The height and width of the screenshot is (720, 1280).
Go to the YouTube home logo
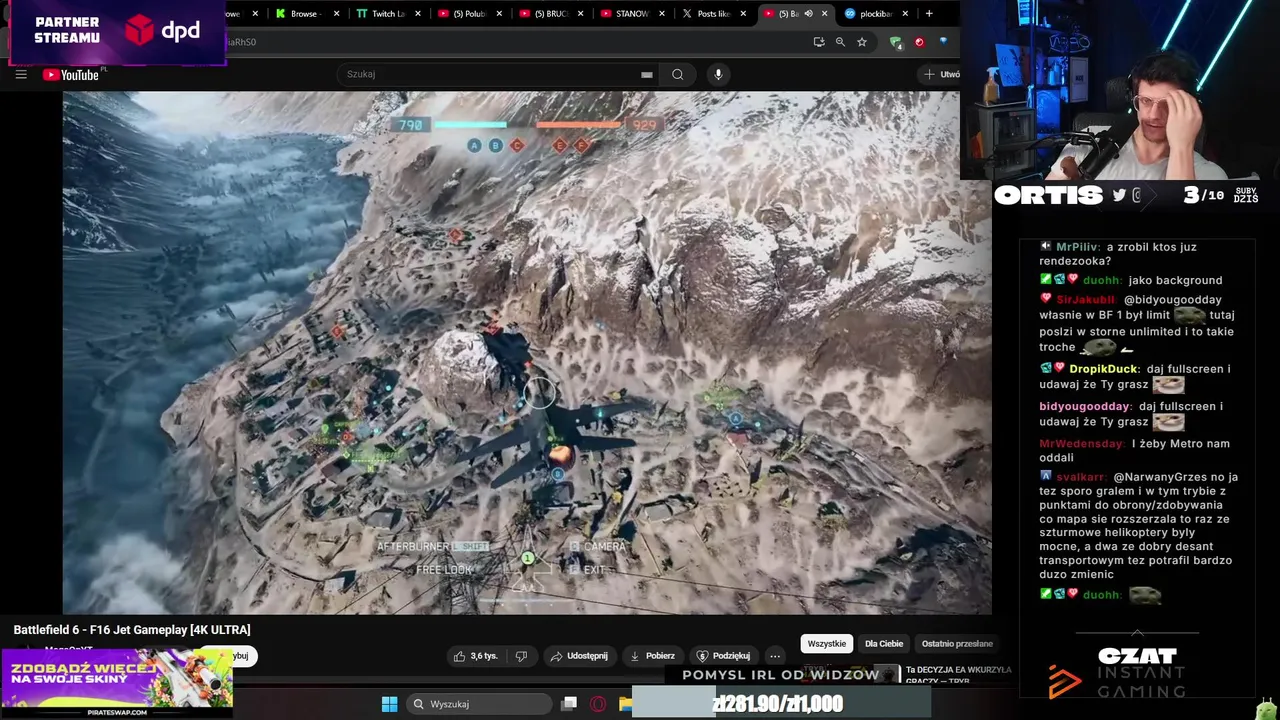click(71, 75)
